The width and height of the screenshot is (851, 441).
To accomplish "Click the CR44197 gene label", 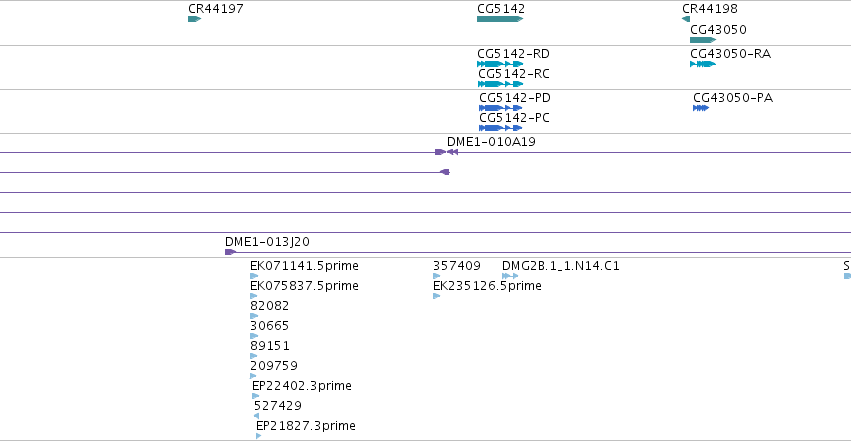I will coord(215,9).
